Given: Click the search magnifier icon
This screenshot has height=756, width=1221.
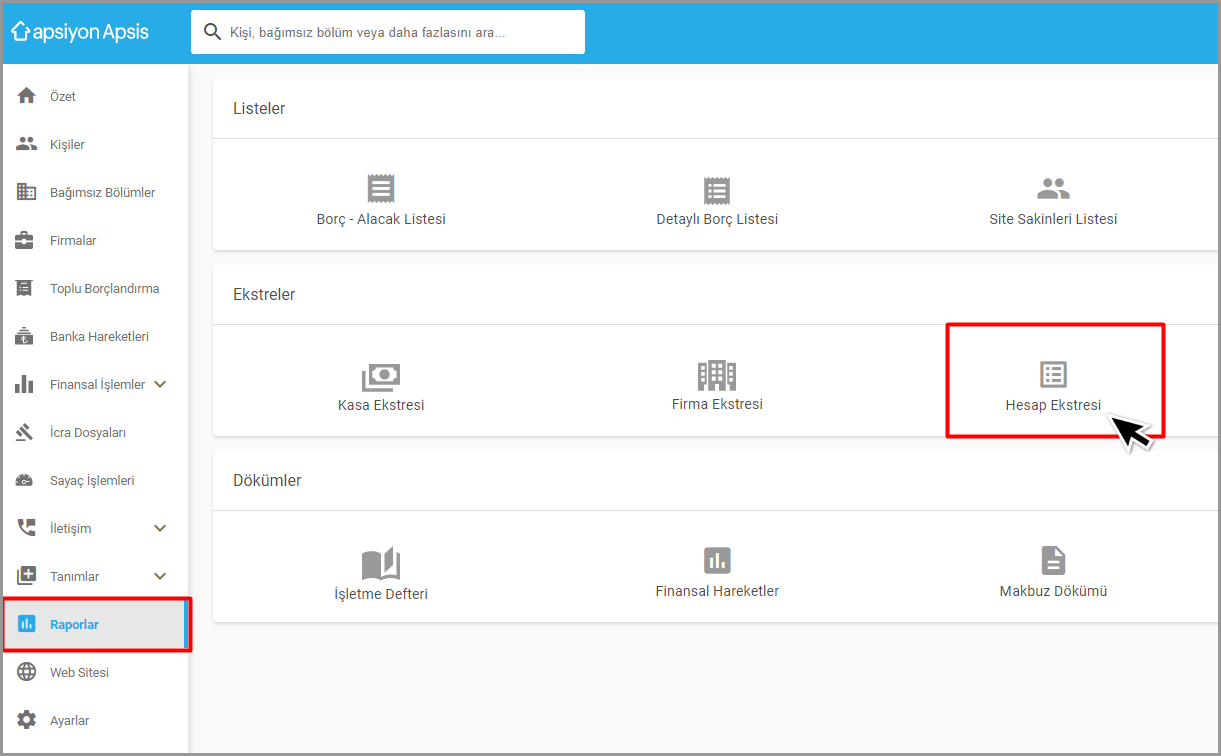Looking at the screenshot, I should [x=212, y=32].
